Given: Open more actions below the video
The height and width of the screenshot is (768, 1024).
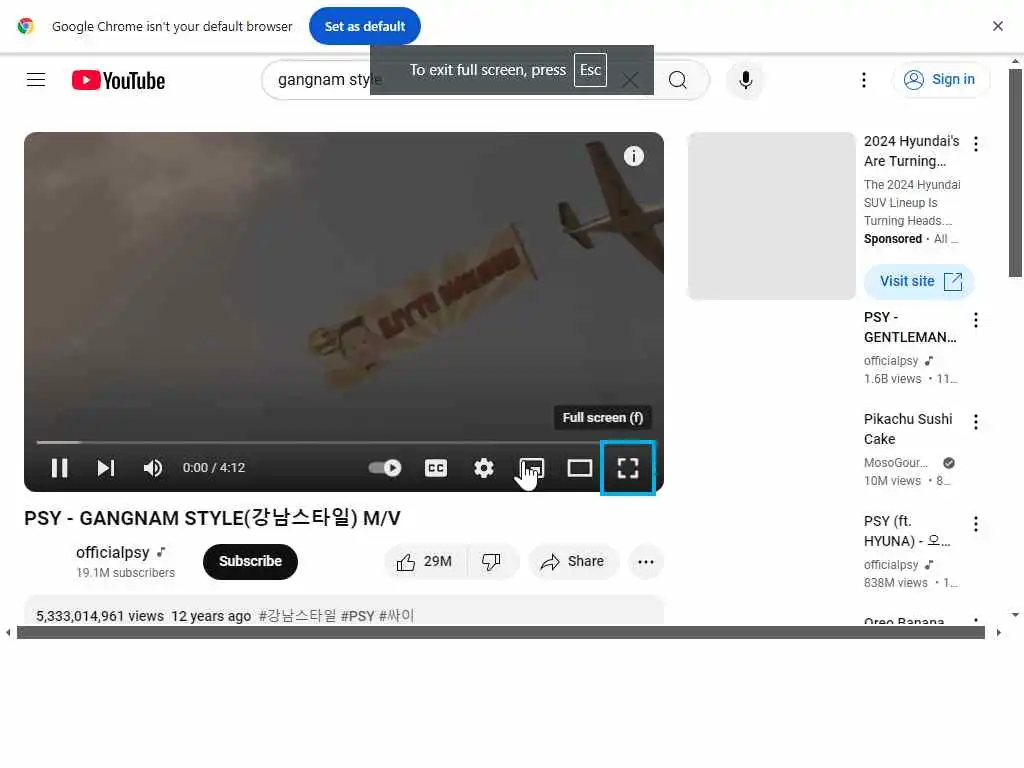Looking at the screenshot, I should (x=645, y=562).
